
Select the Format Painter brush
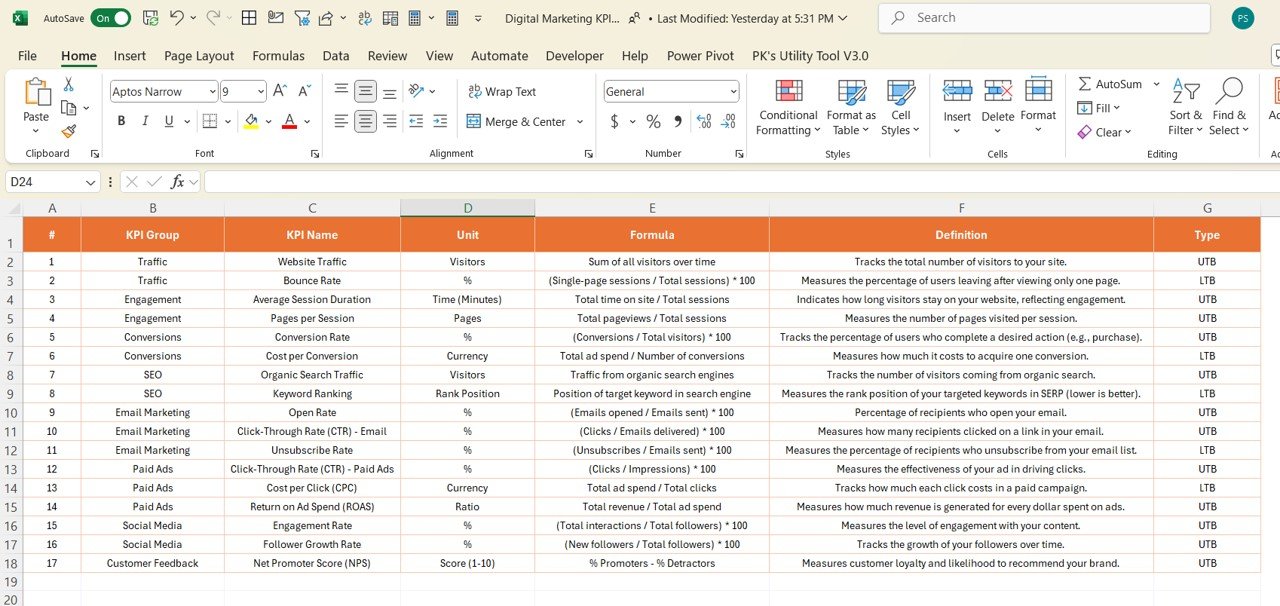69,131
